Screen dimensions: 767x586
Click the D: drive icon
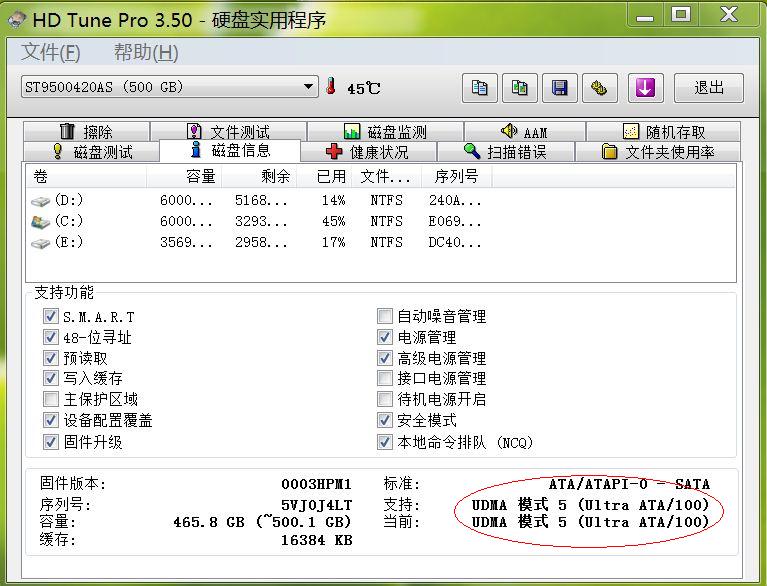40,201
